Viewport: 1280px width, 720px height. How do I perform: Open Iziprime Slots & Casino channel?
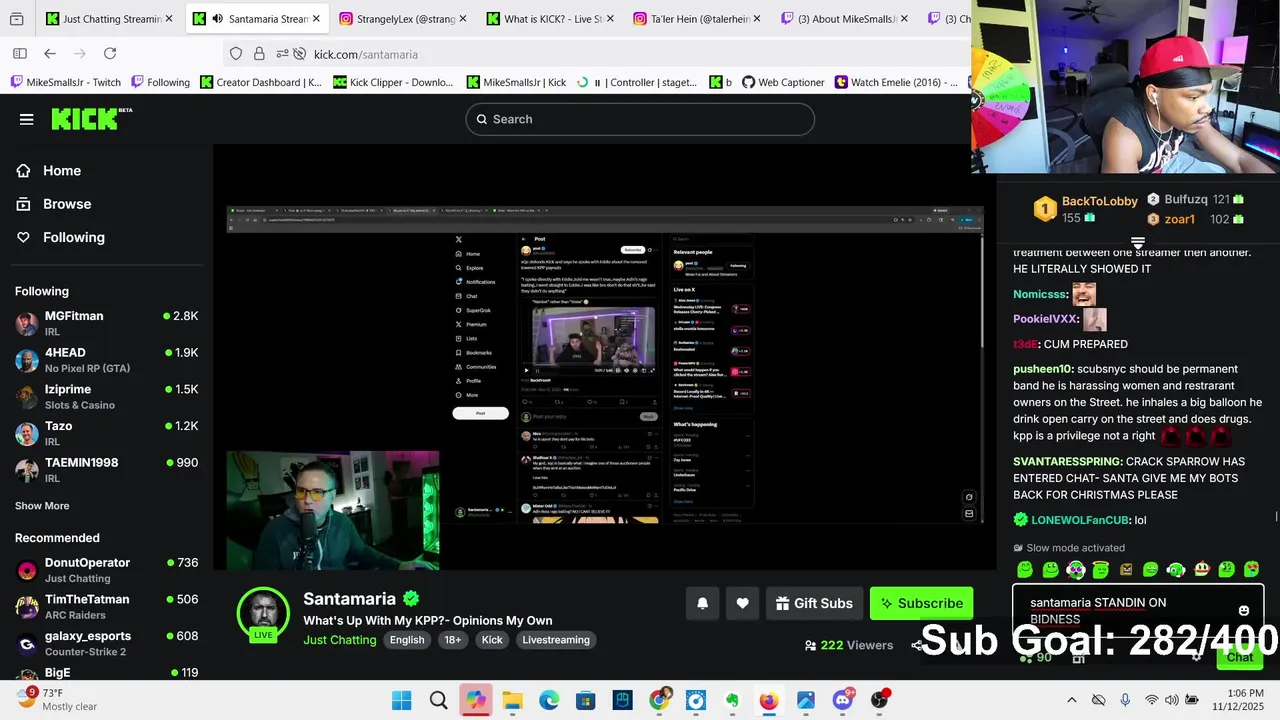(107, 397)
